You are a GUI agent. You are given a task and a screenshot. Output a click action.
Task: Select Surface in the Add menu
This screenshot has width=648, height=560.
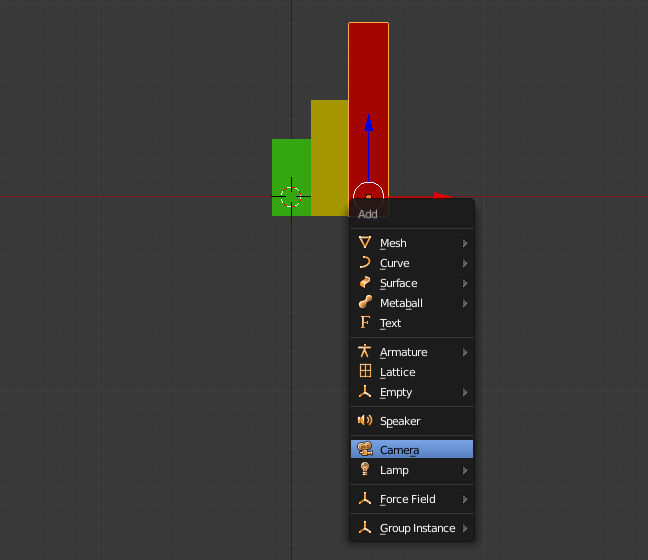pos(412,283)
